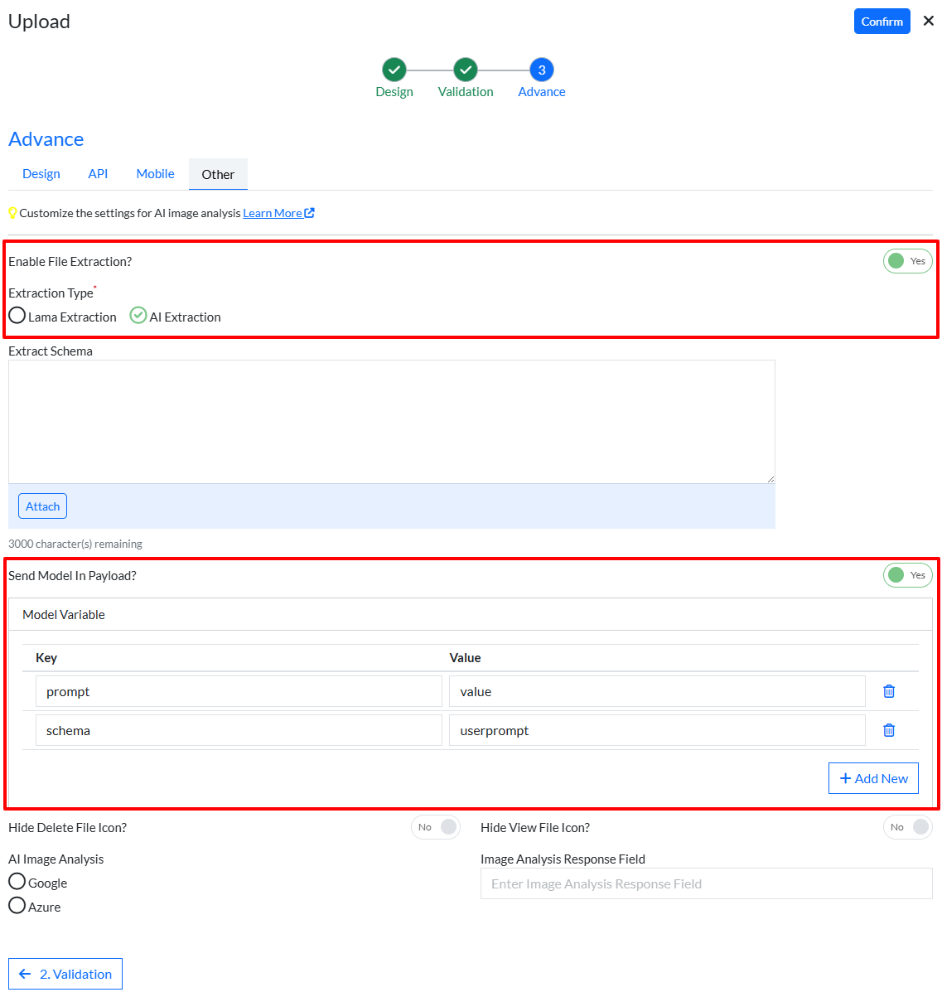
Task: Disable the Enable File Extraction toggle
Action: click(x=907, y=261)
